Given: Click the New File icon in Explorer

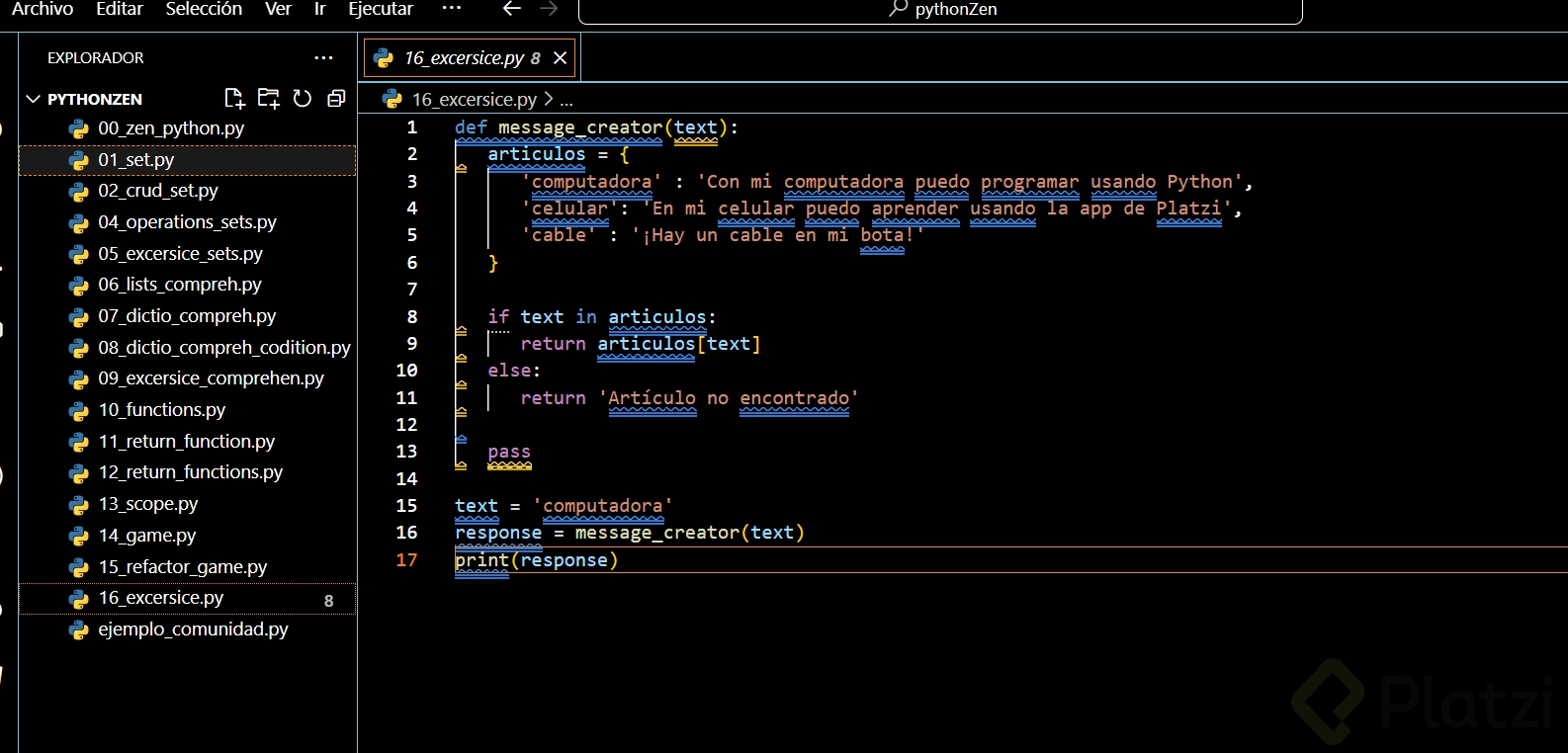Looking at the screenshot, I should 235,98.
